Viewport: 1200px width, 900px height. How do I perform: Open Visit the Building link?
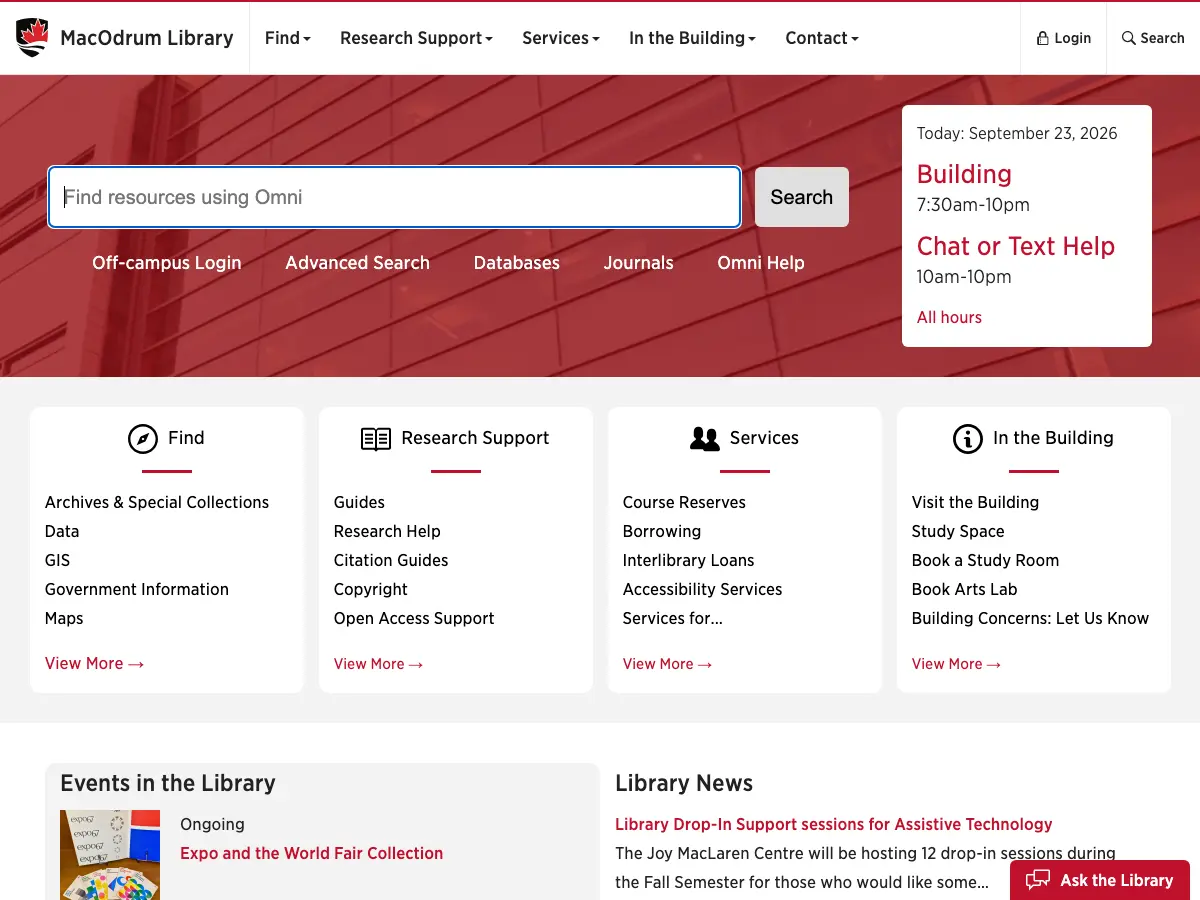tap(975, 502)
